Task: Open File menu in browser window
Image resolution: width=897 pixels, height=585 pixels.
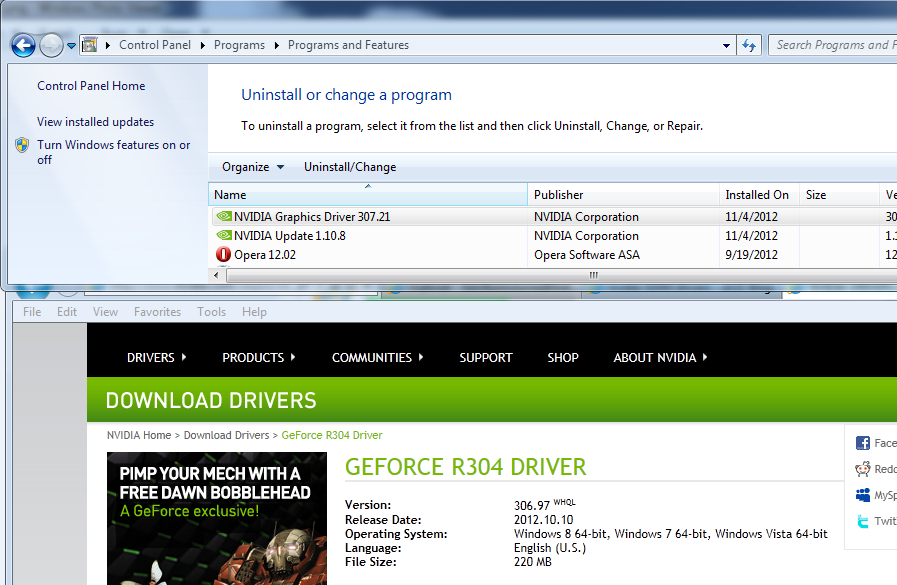Action: [x=32, y=312]
